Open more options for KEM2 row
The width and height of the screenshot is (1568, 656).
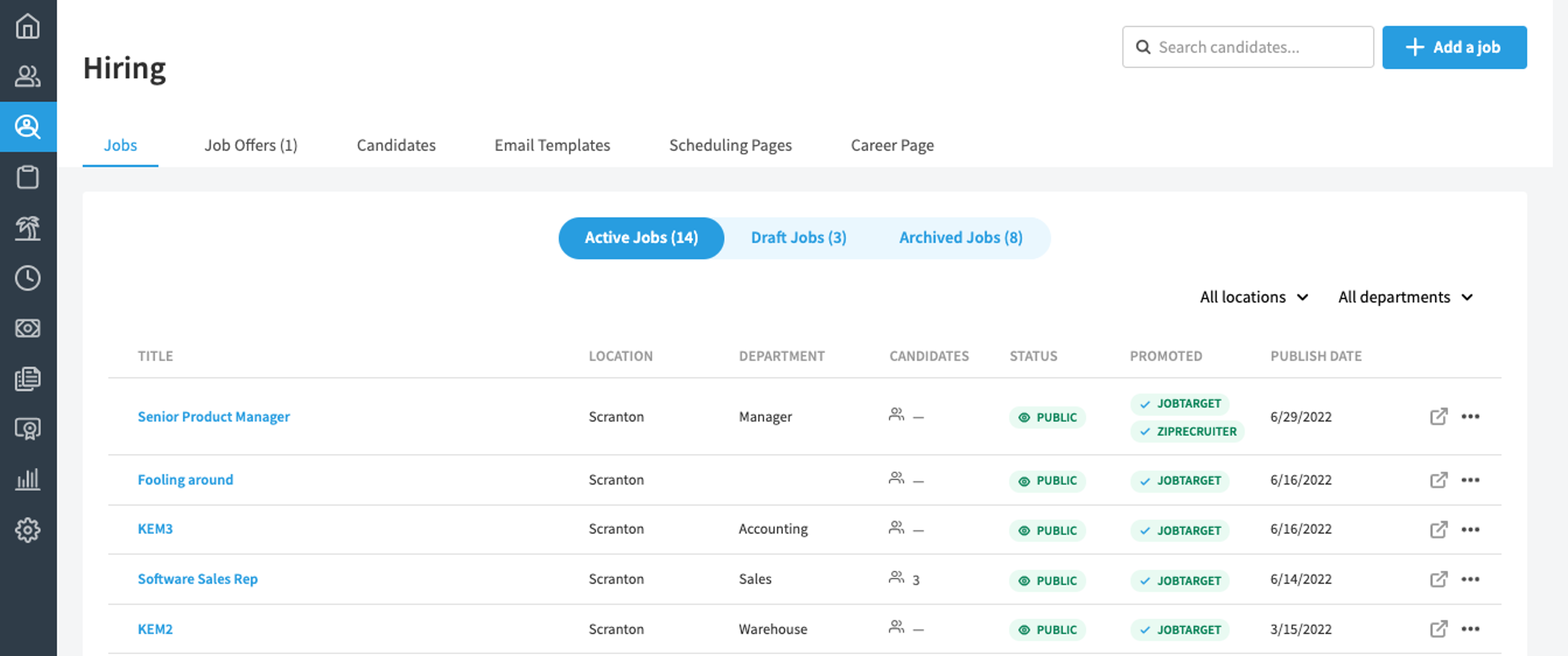tap(1470, 629)
